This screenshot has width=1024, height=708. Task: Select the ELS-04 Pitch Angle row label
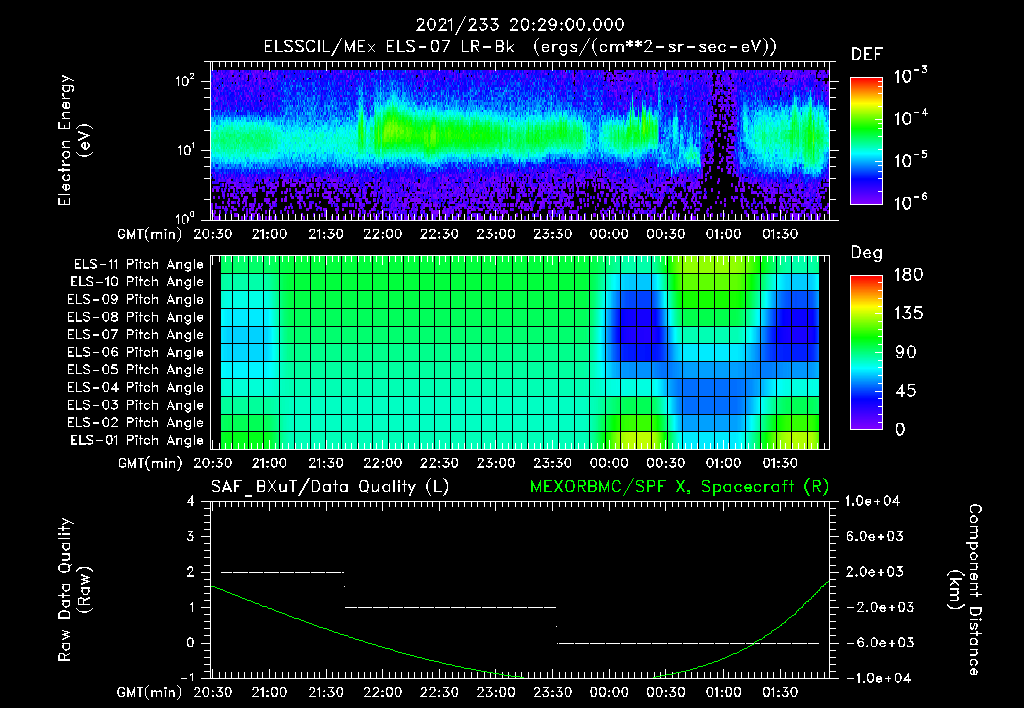[x=136, y=387]
